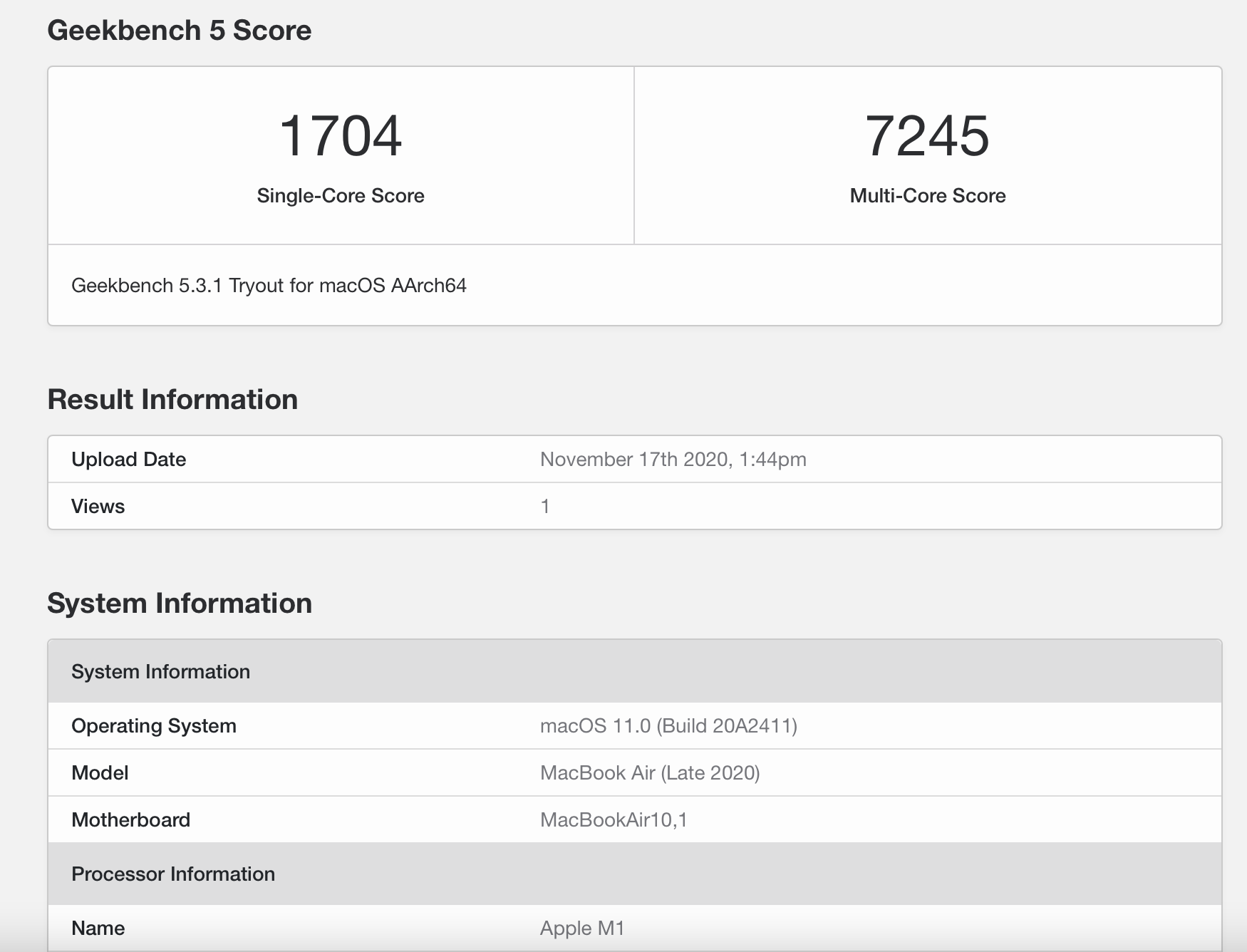Image resolution: width=1247 pixels, height=952 pixels.
Task: Click the Processor Information table header
Action: click(635, 874)
